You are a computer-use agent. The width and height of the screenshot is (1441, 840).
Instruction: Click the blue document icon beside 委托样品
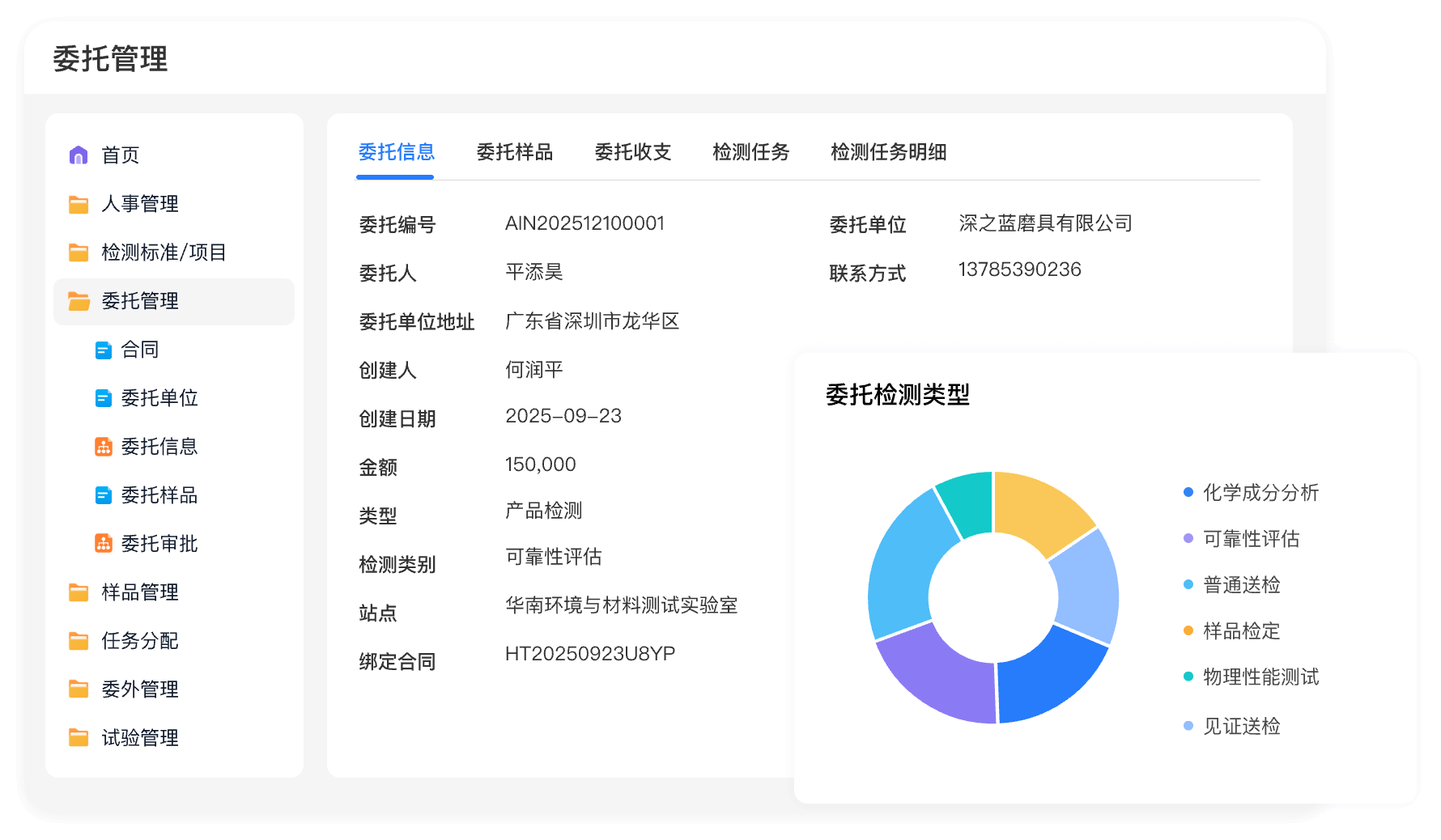pos(104,495)
